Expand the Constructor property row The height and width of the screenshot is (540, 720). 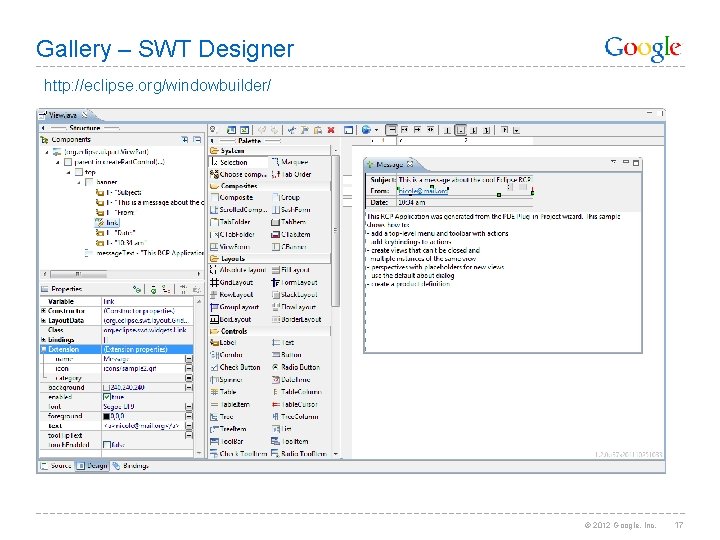[x=44, y=311]
